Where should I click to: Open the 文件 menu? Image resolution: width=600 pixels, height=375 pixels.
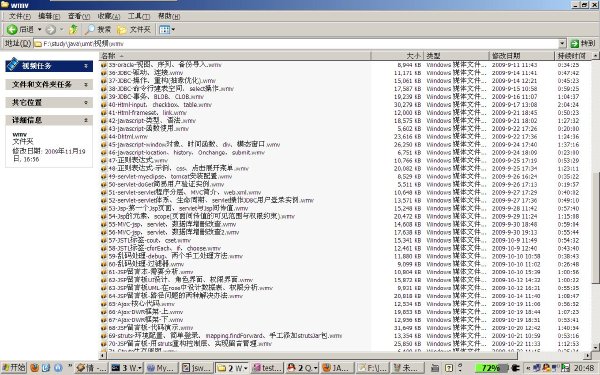20,16
